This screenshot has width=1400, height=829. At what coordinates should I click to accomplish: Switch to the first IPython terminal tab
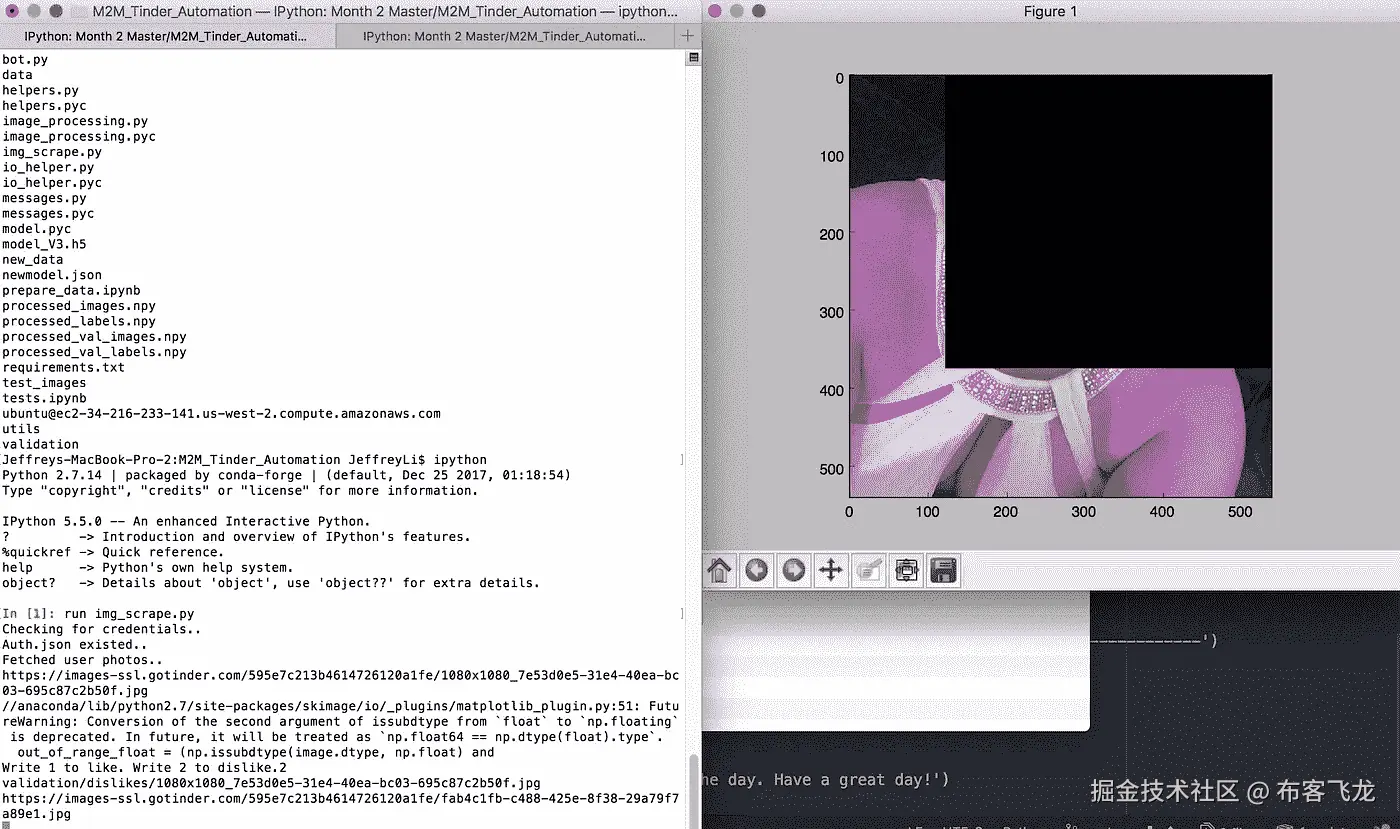pyautogui.click(x=168, y=36)
